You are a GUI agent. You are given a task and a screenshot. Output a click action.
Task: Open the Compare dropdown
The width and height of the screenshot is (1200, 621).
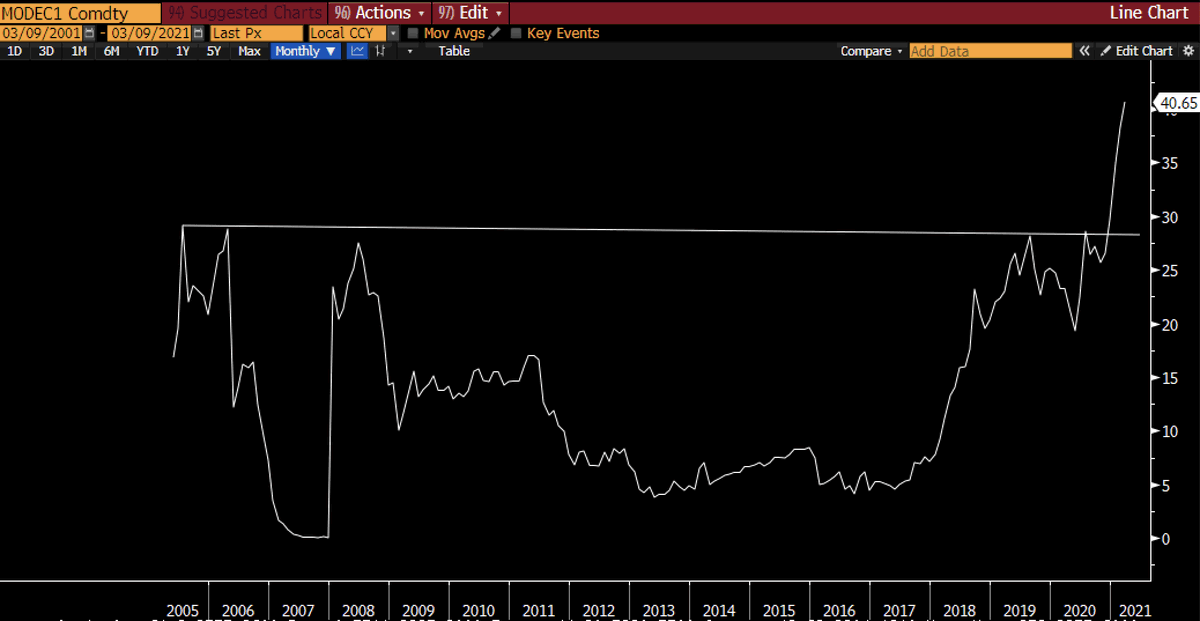click(871, 51)
